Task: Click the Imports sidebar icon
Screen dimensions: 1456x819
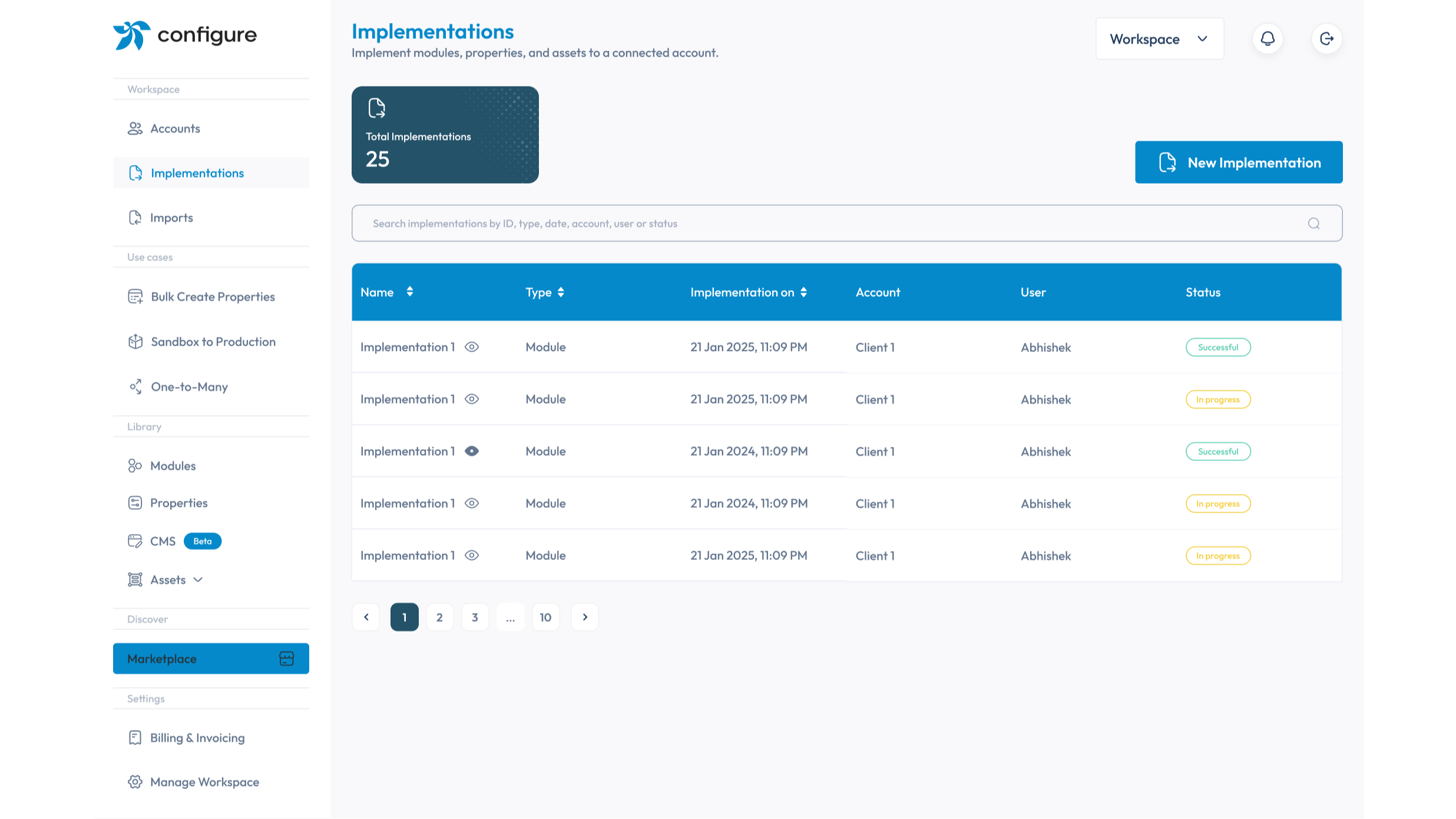Action: click(x=135, y=217)
